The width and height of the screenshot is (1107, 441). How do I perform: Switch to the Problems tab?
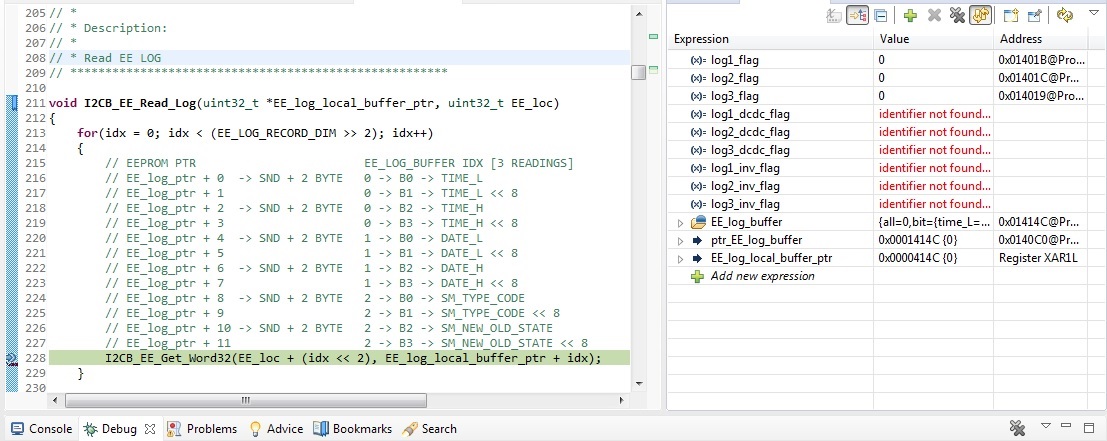[x=203, y=428]
